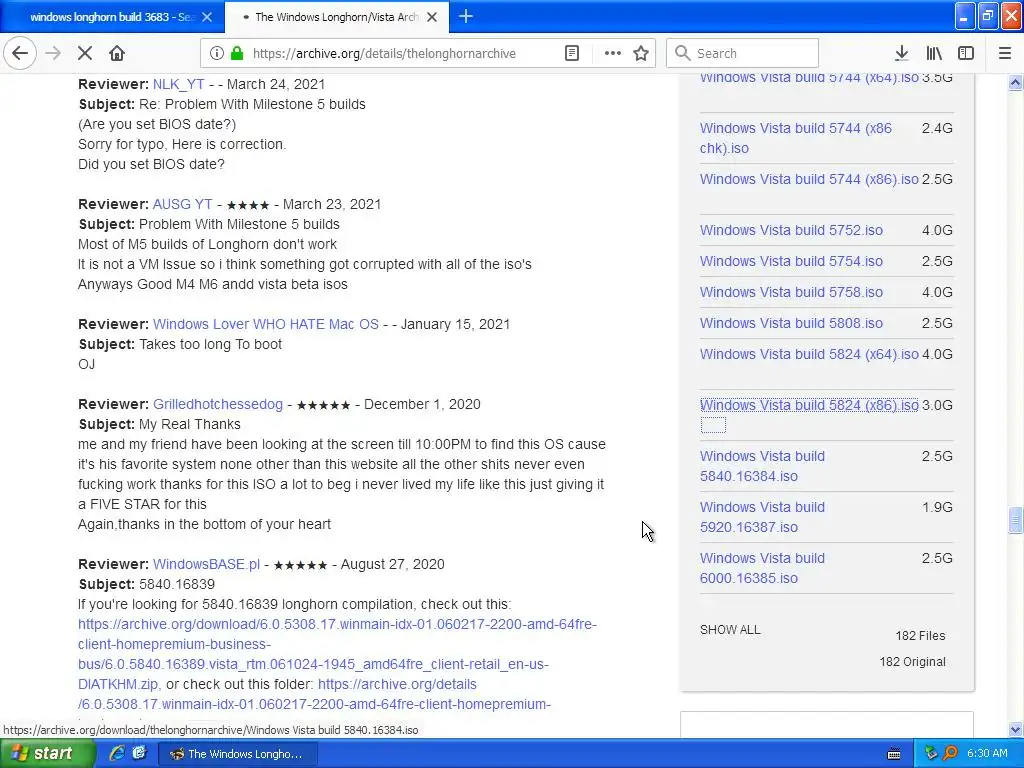
Task: Open page actions three-dot menu
Action: coord(613,53)
